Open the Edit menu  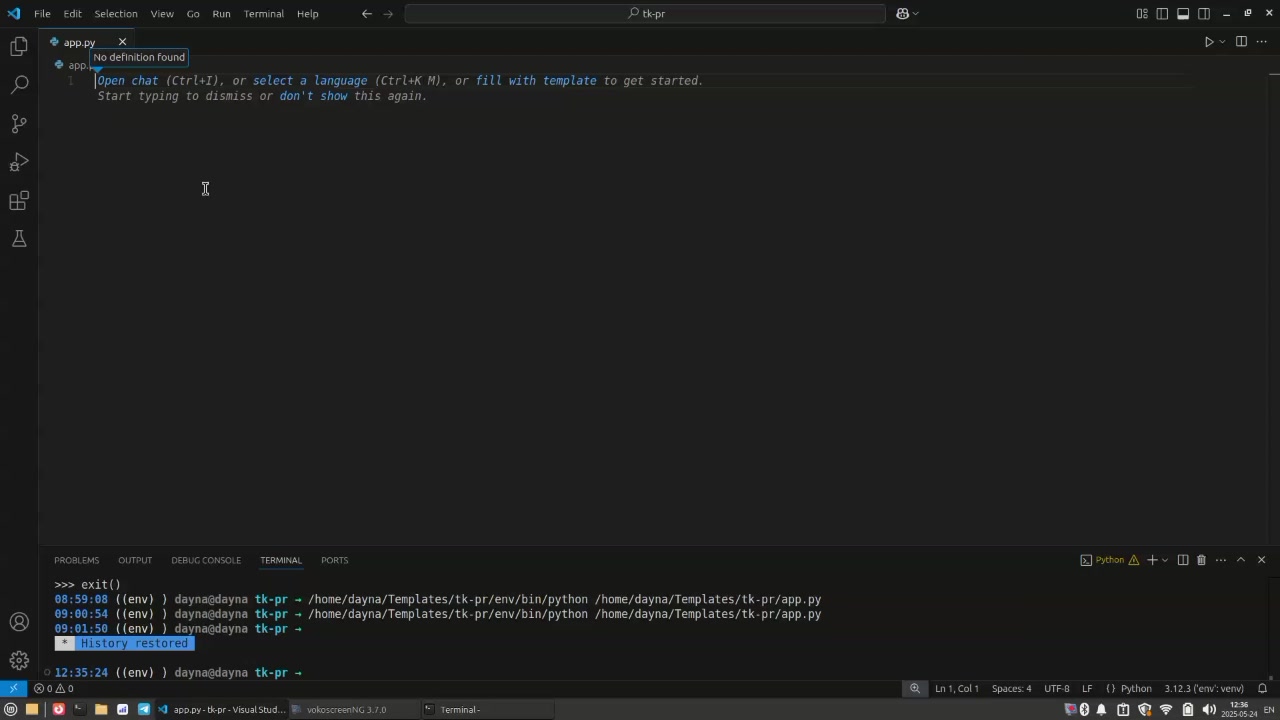tap(73, 14)
